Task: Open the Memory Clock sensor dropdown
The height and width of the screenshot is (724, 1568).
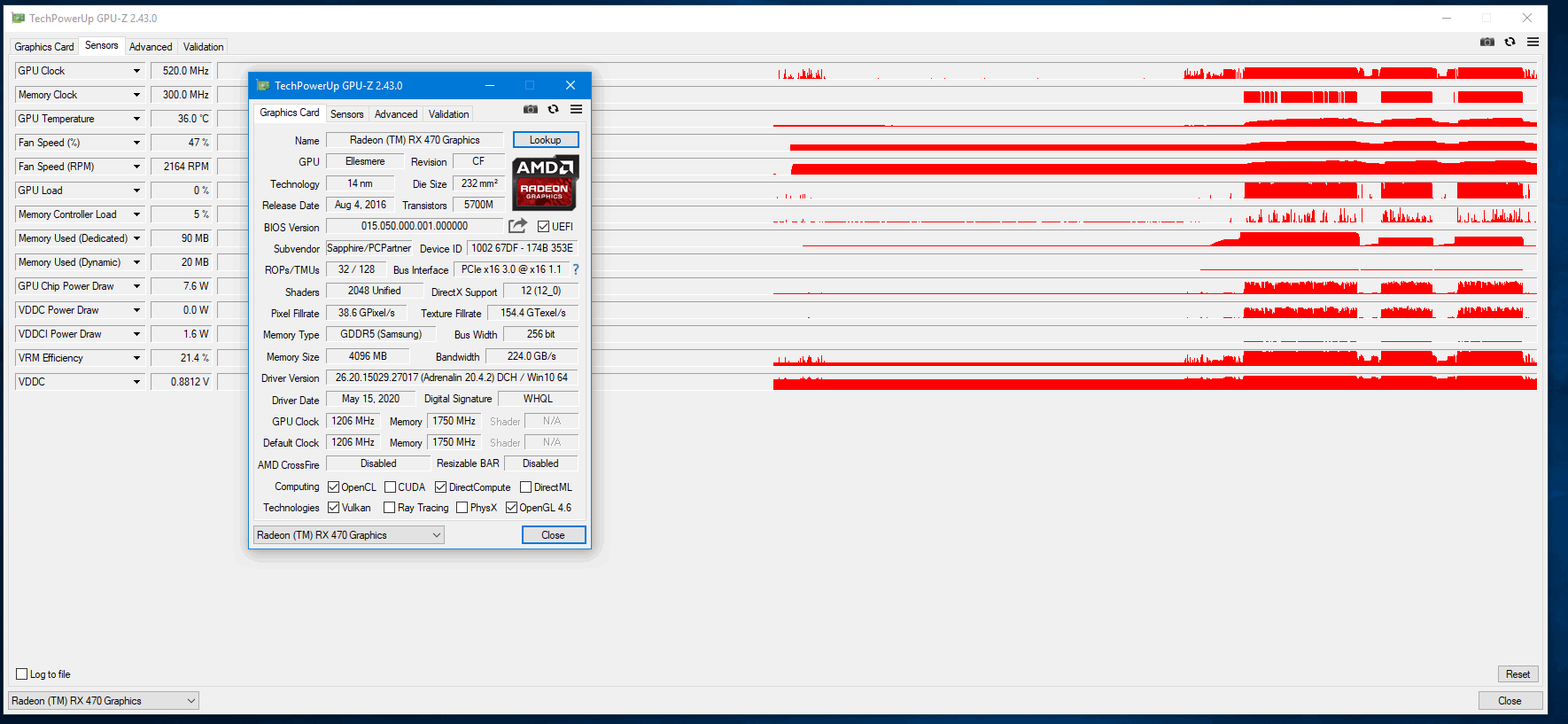Action: [x=136, y=95]
